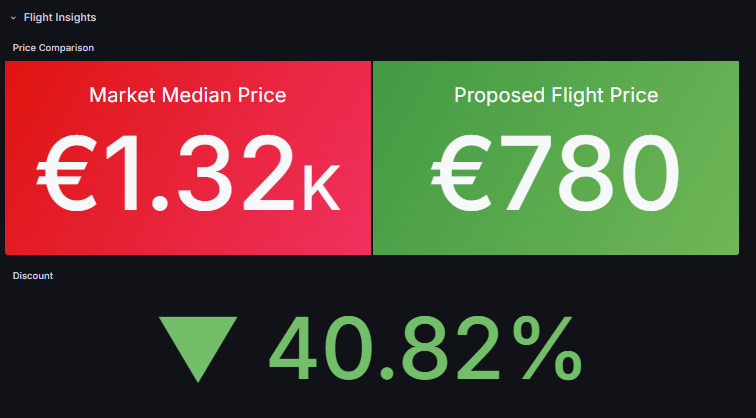Image resolution: width=756 pixels, height=418 pixels.
Task: Open the Price Comparison panel title menu
Action: point(53,48)
